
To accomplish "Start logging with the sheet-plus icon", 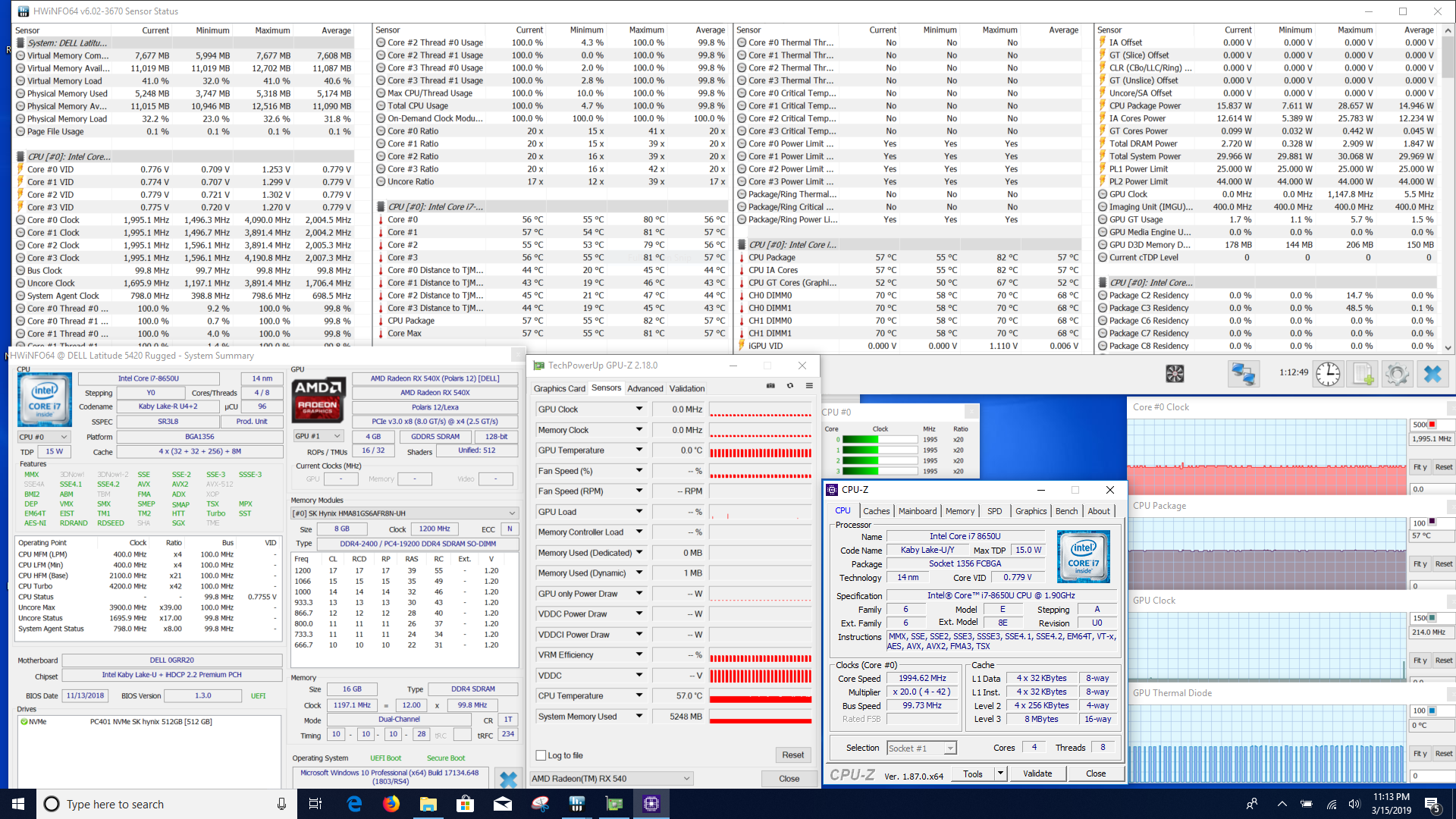I will tap(1363, 374).
